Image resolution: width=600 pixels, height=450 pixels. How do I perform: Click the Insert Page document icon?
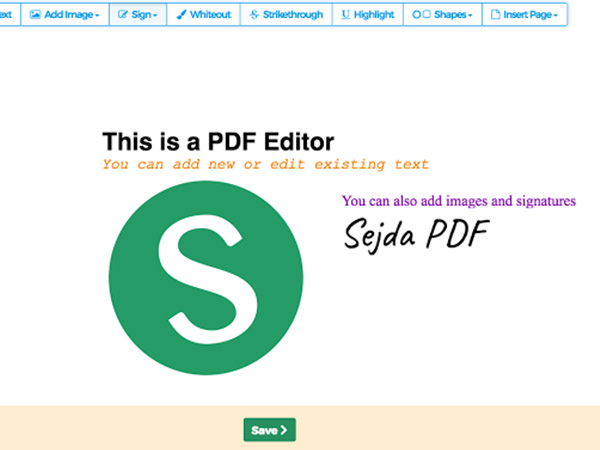click(x=496, y=15)
